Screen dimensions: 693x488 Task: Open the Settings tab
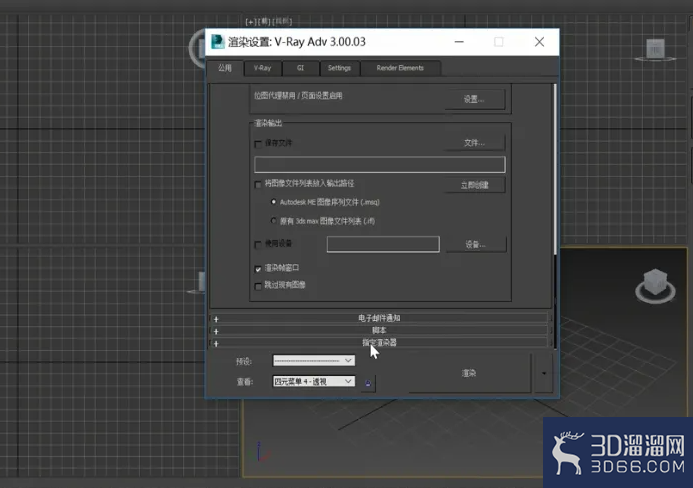339,68
